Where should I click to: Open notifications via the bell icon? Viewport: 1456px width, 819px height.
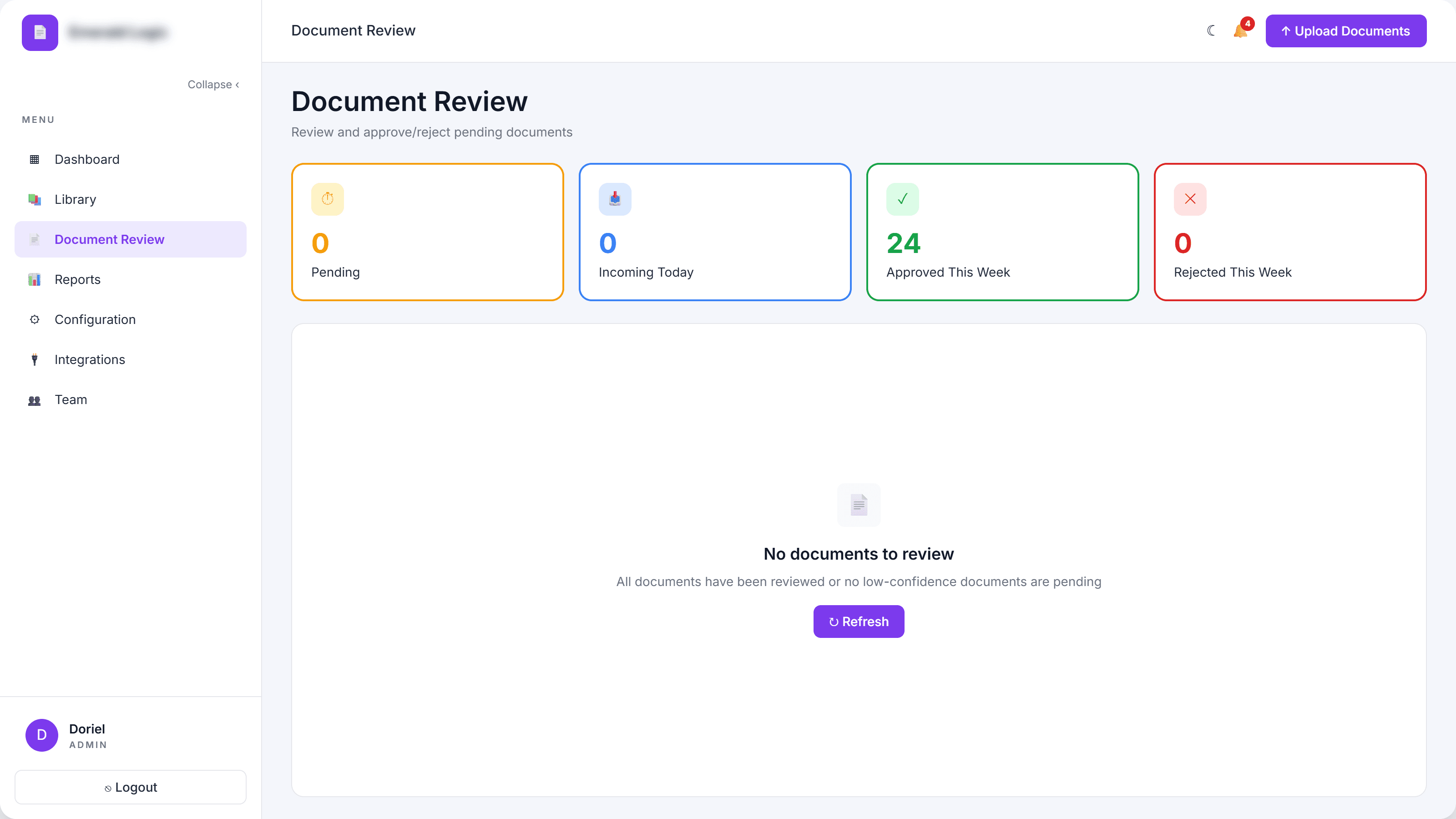(x=1241, y=31)
